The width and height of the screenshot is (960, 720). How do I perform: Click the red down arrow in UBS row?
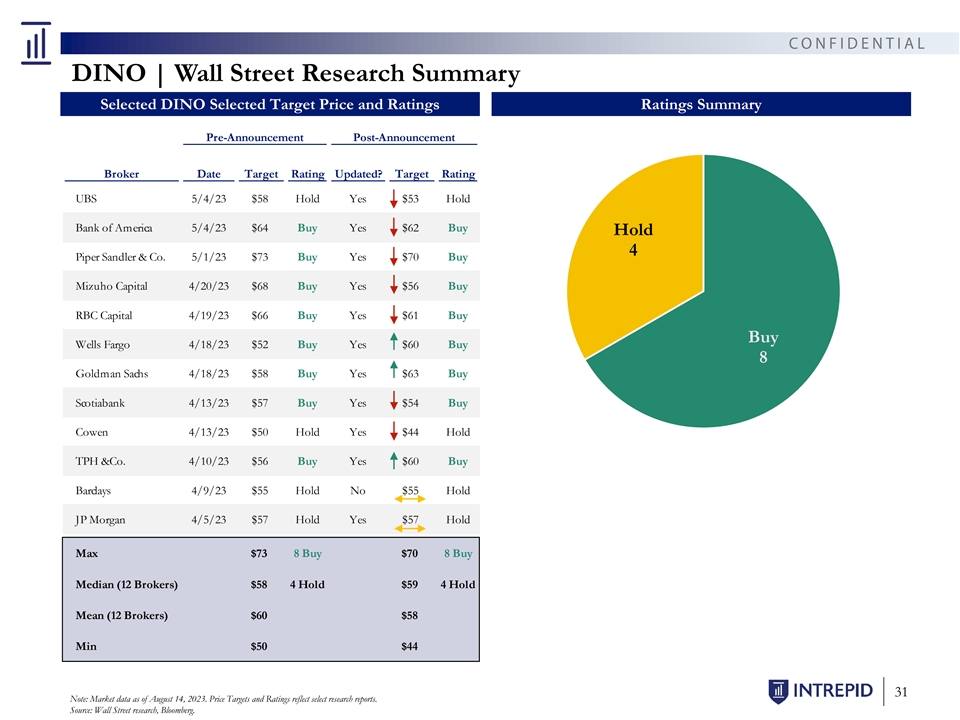pos(394,198)
